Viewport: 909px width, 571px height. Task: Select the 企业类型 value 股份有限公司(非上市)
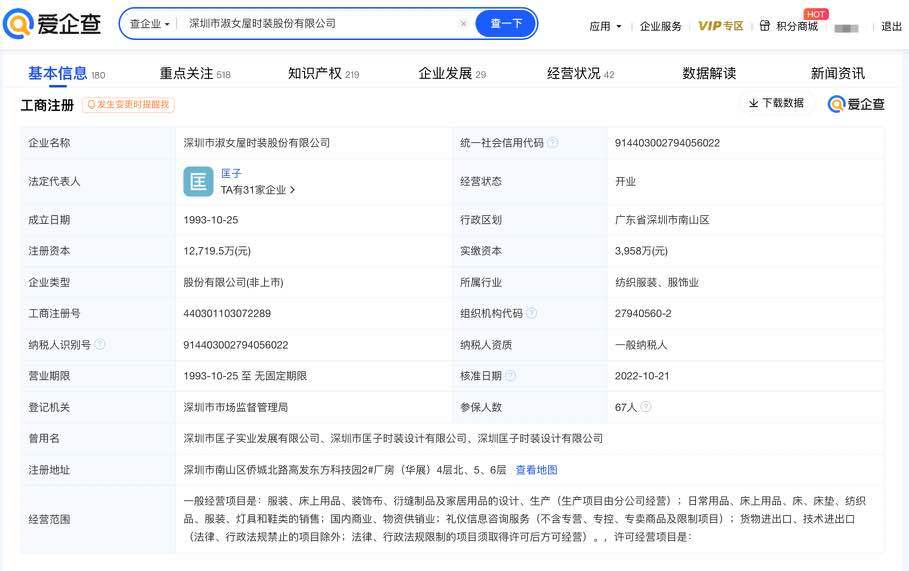pos(233,282)
